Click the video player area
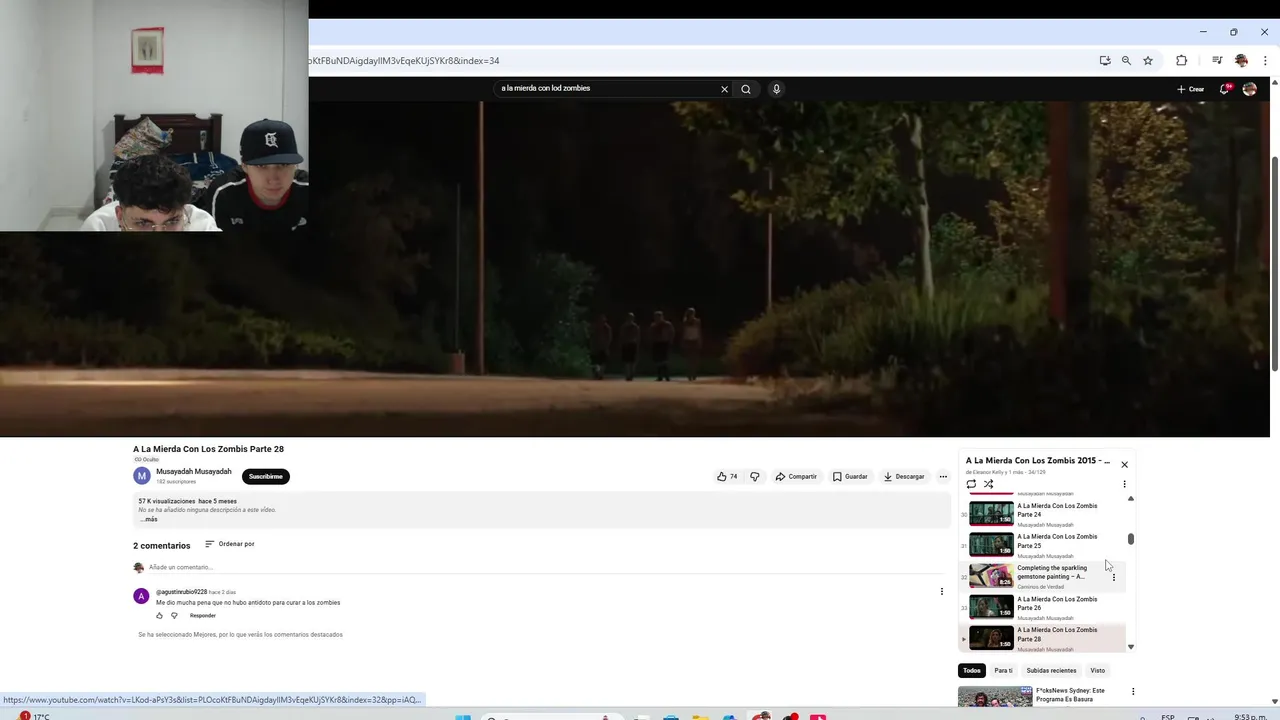Image resolution: width=1280 pixels, height=720 pixels. [635, 268]
